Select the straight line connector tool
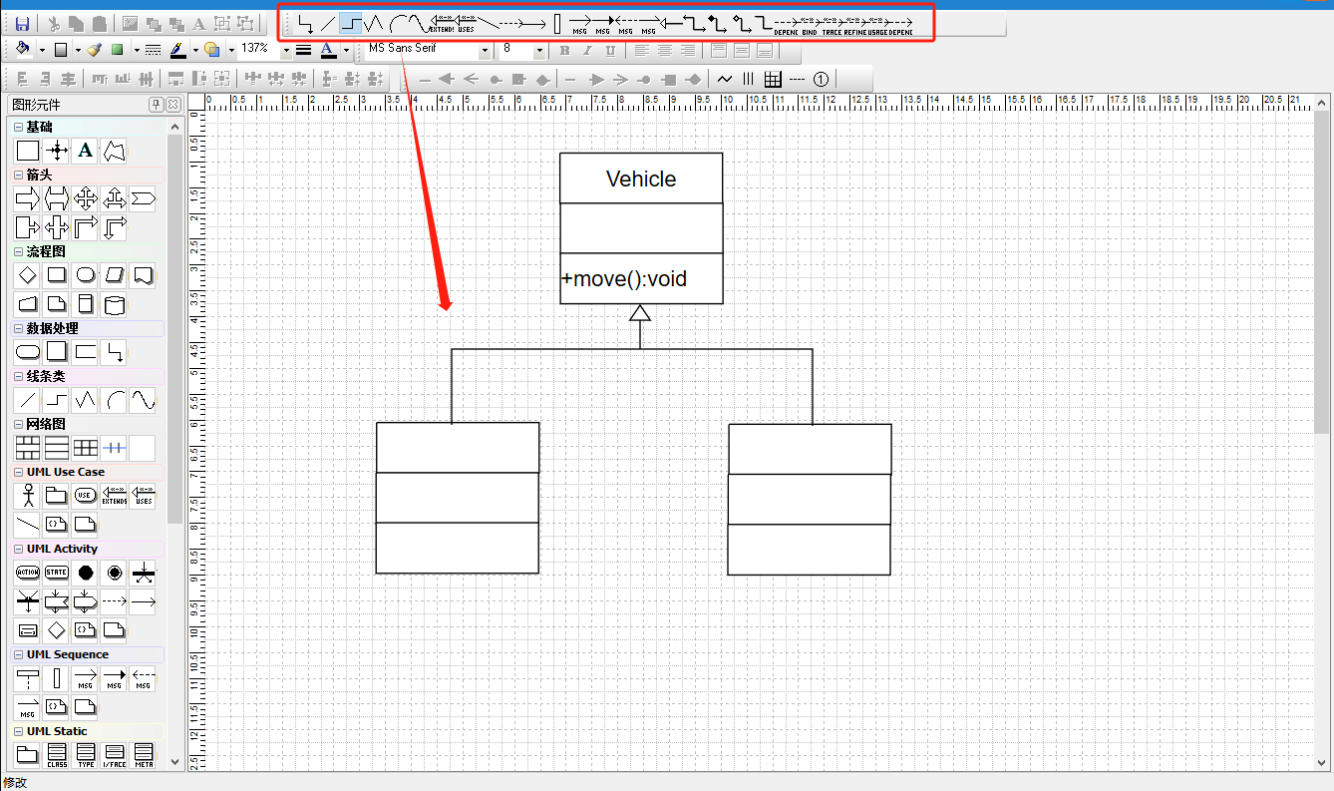The image size is (1334, 791). 328,24
